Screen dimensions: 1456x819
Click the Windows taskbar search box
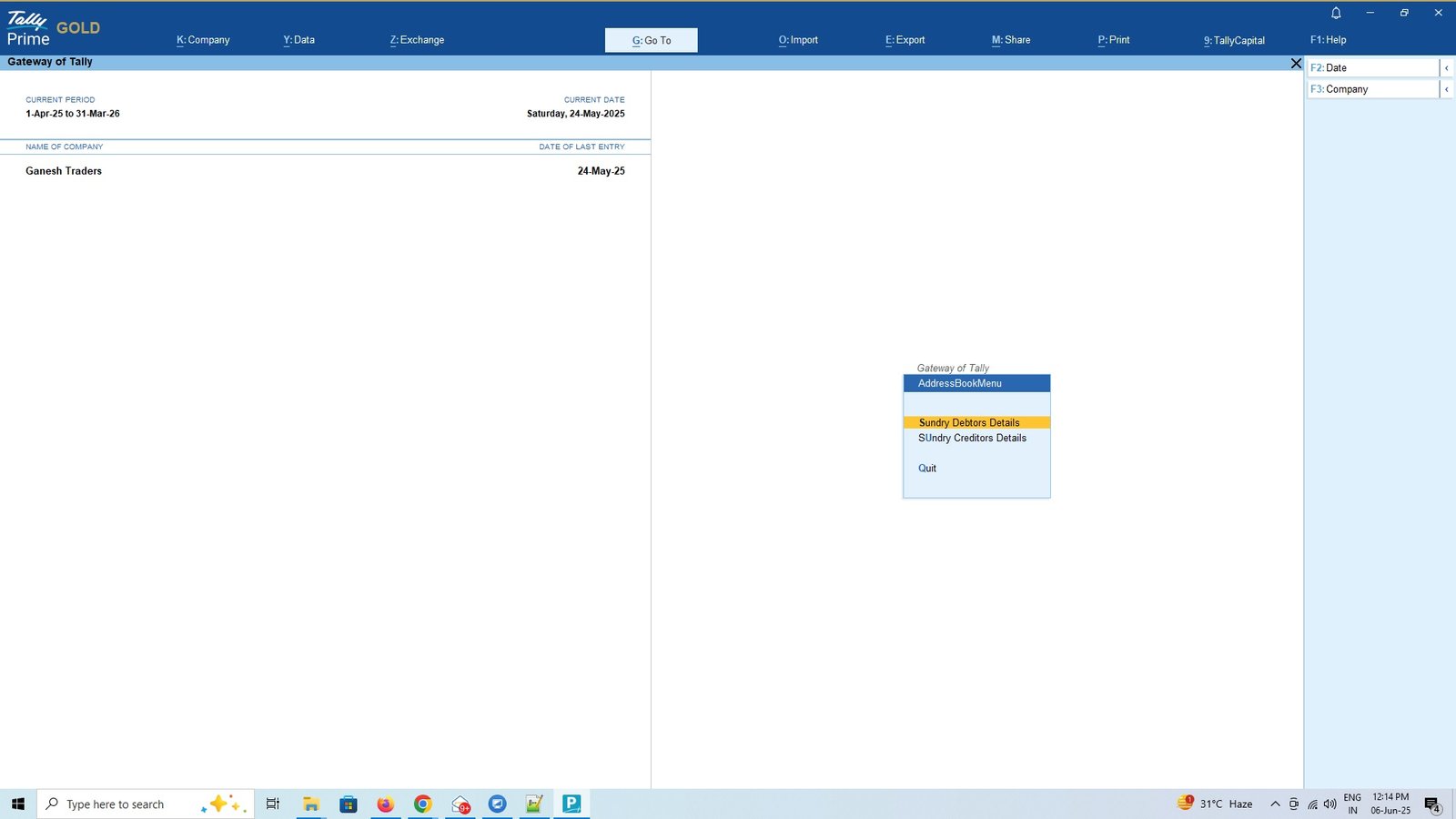145,804
